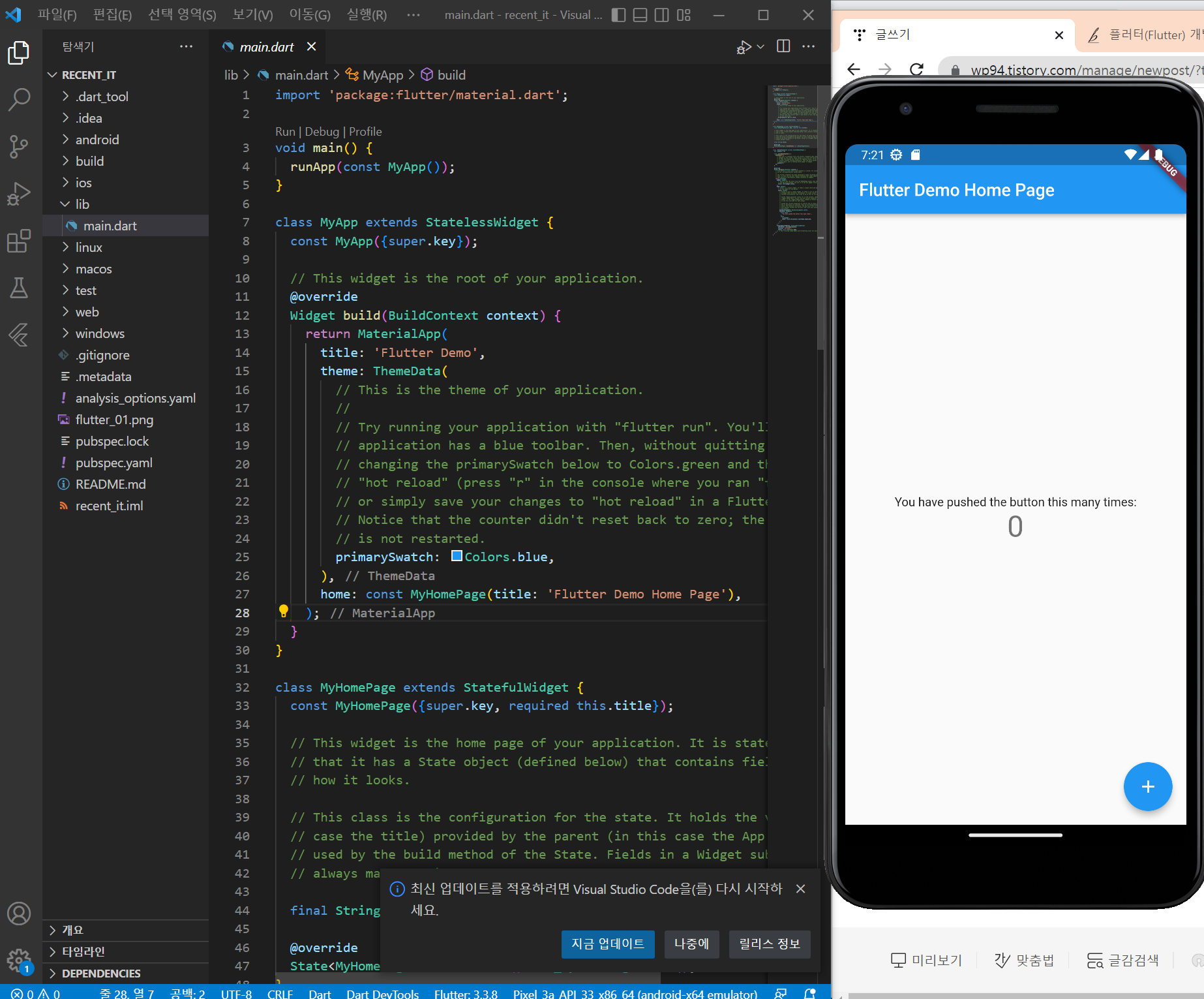Open the Explorer view in activity bar
This screenshot has width=1204, height=999.
(x=19, y=53)
